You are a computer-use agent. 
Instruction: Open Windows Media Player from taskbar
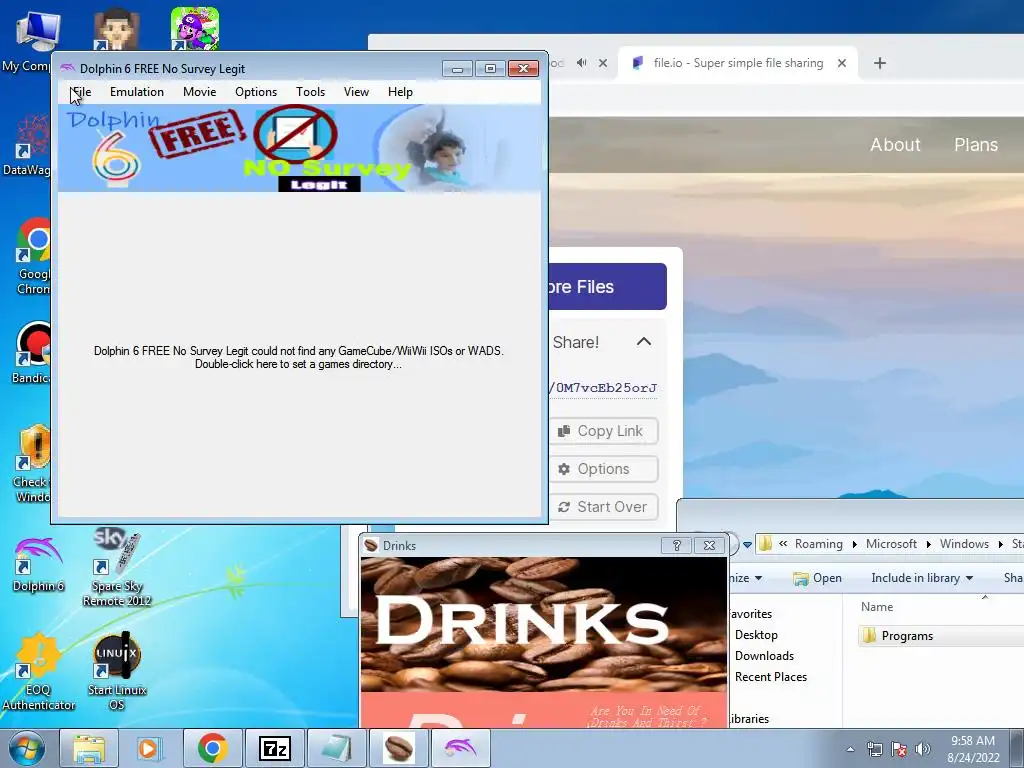pyautogui.click(x=149, y=748)
